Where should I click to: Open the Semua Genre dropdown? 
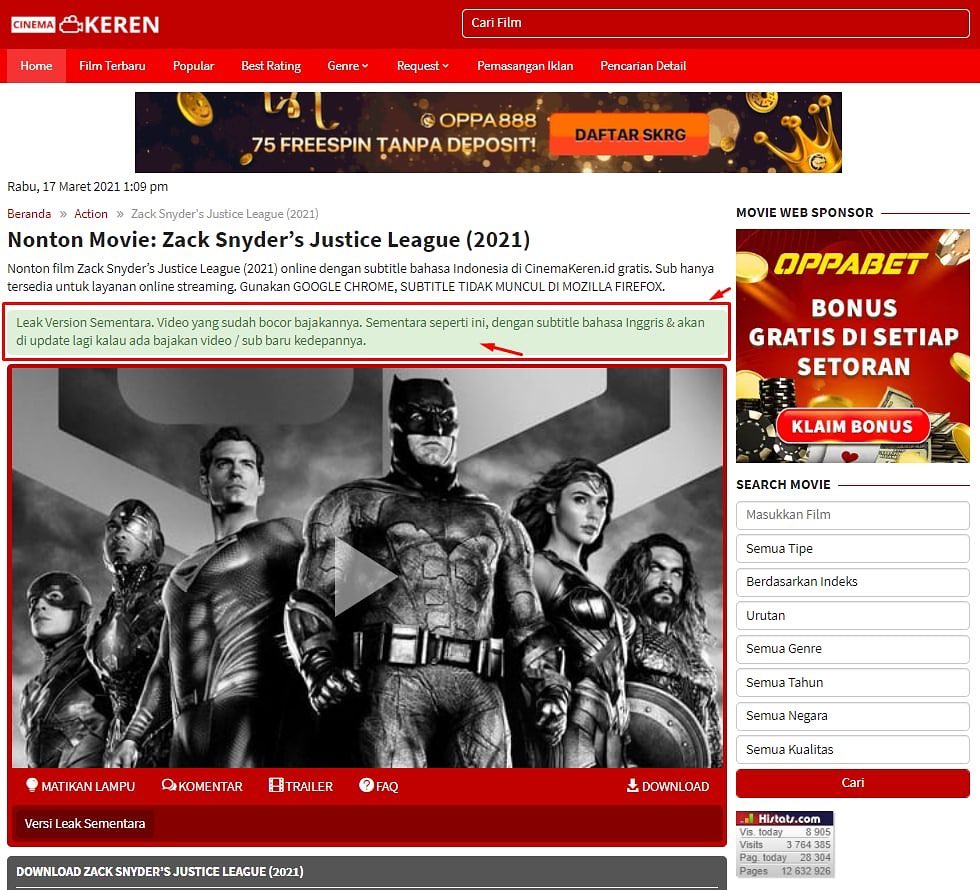852,649
